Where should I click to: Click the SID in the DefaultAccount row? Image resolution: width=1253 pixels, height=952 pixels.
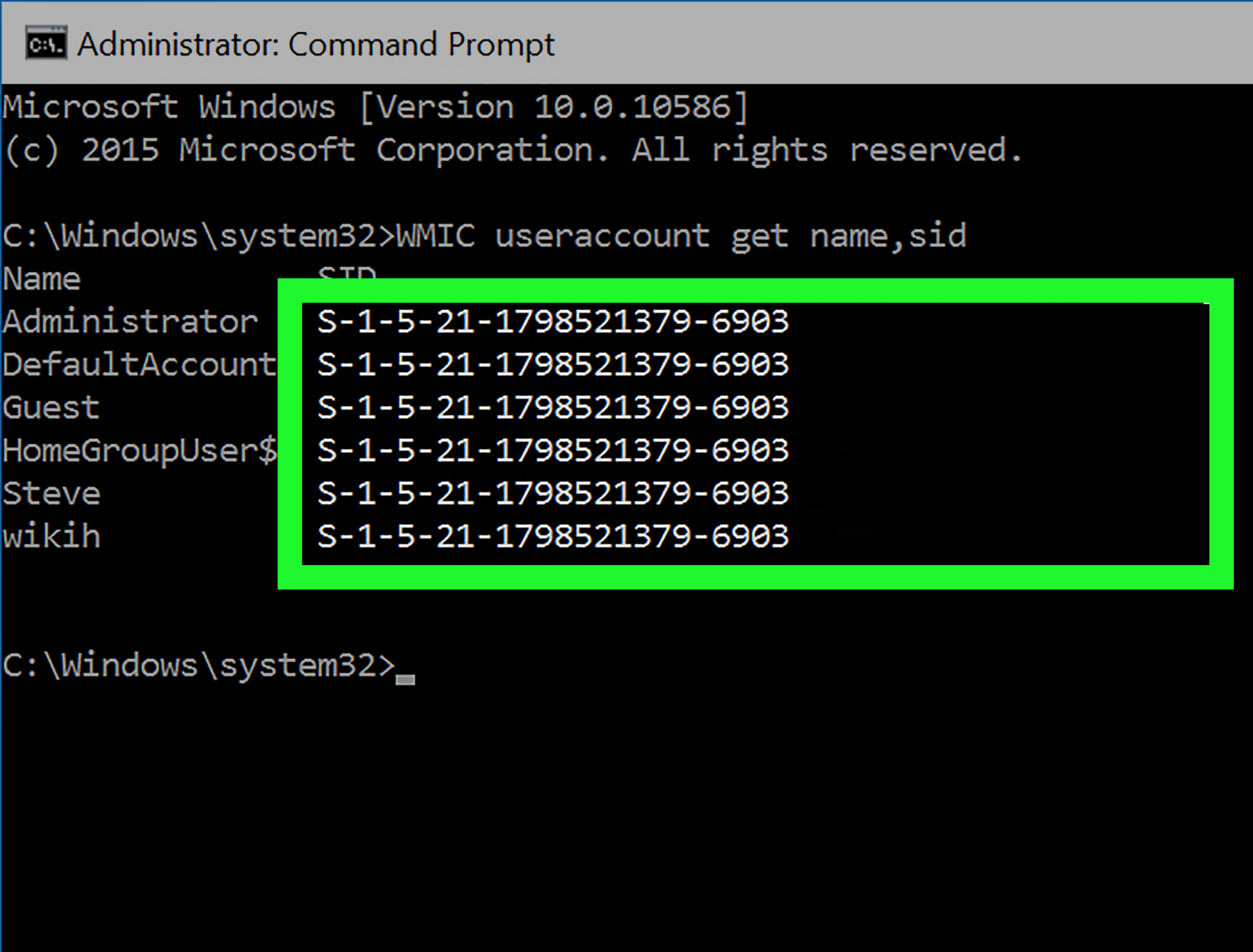[552, 364]
